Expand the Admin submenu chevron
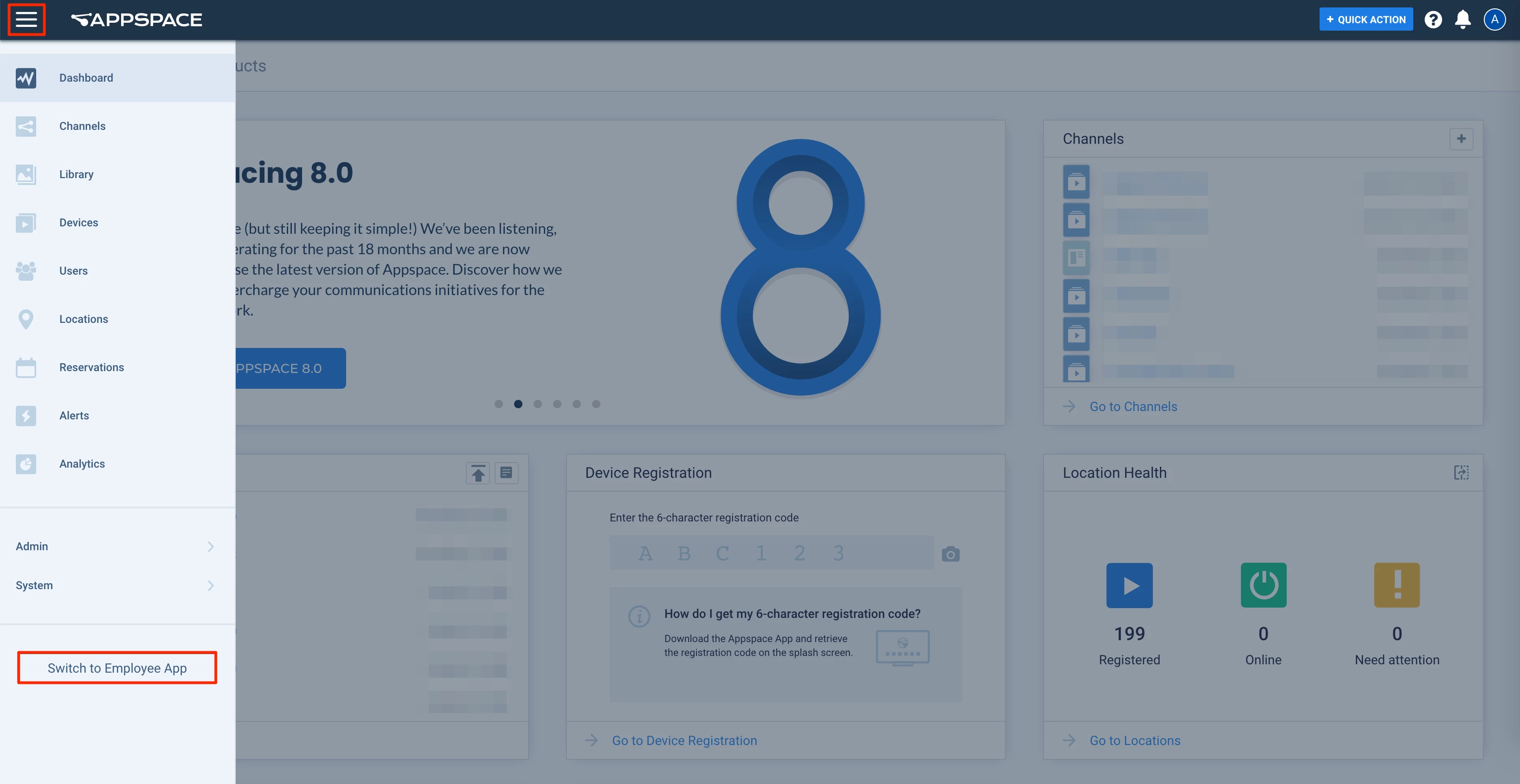This screenshot has height=784, width=1520. 211,547
